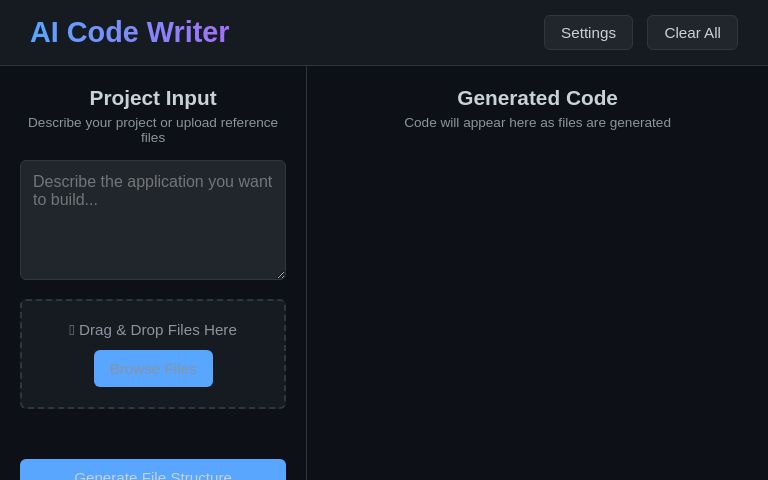Click Generate File Structure button
The height and width of the screenshot is (480, 768).
153,472
